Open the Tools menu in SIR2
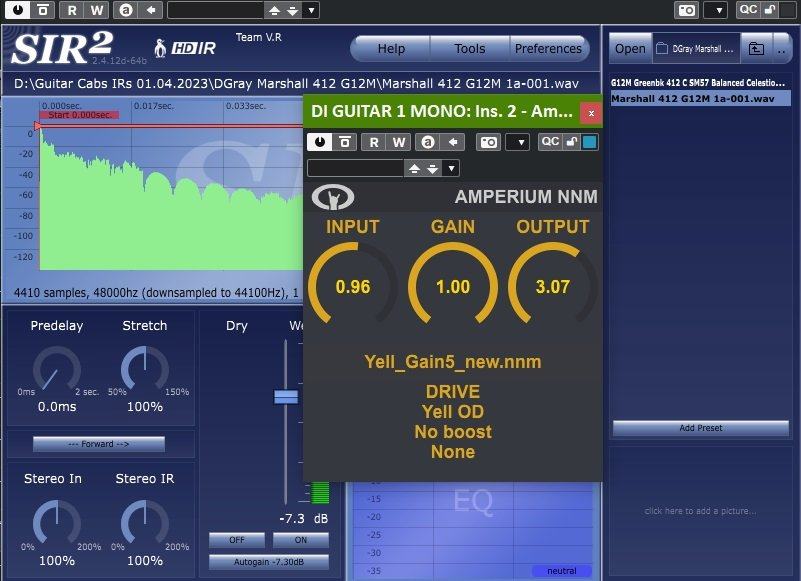Screen dimensions: 801x581 coord(469,48)
